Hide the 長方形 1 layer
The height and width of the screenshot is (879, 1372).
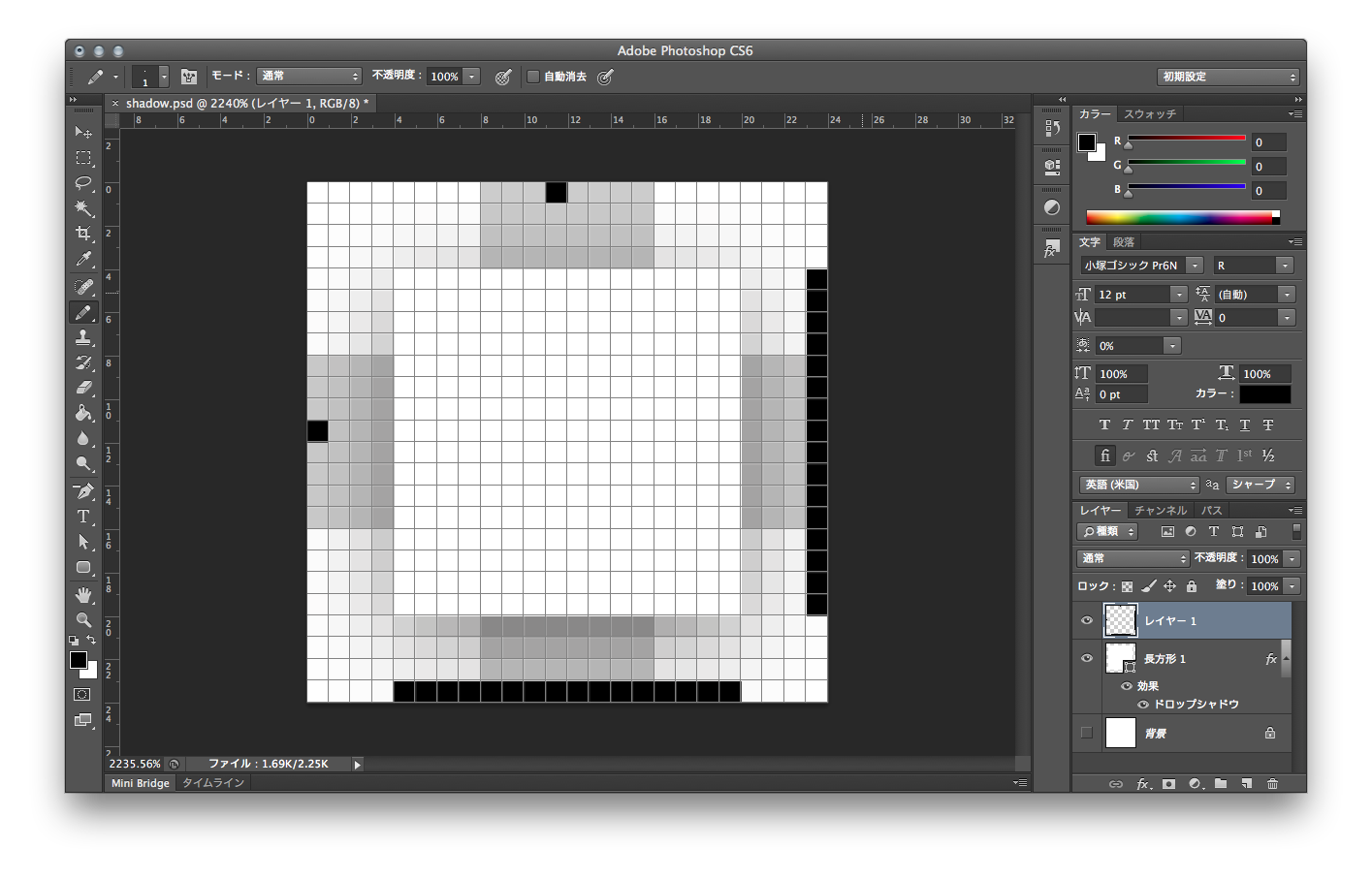(1087, 658)
